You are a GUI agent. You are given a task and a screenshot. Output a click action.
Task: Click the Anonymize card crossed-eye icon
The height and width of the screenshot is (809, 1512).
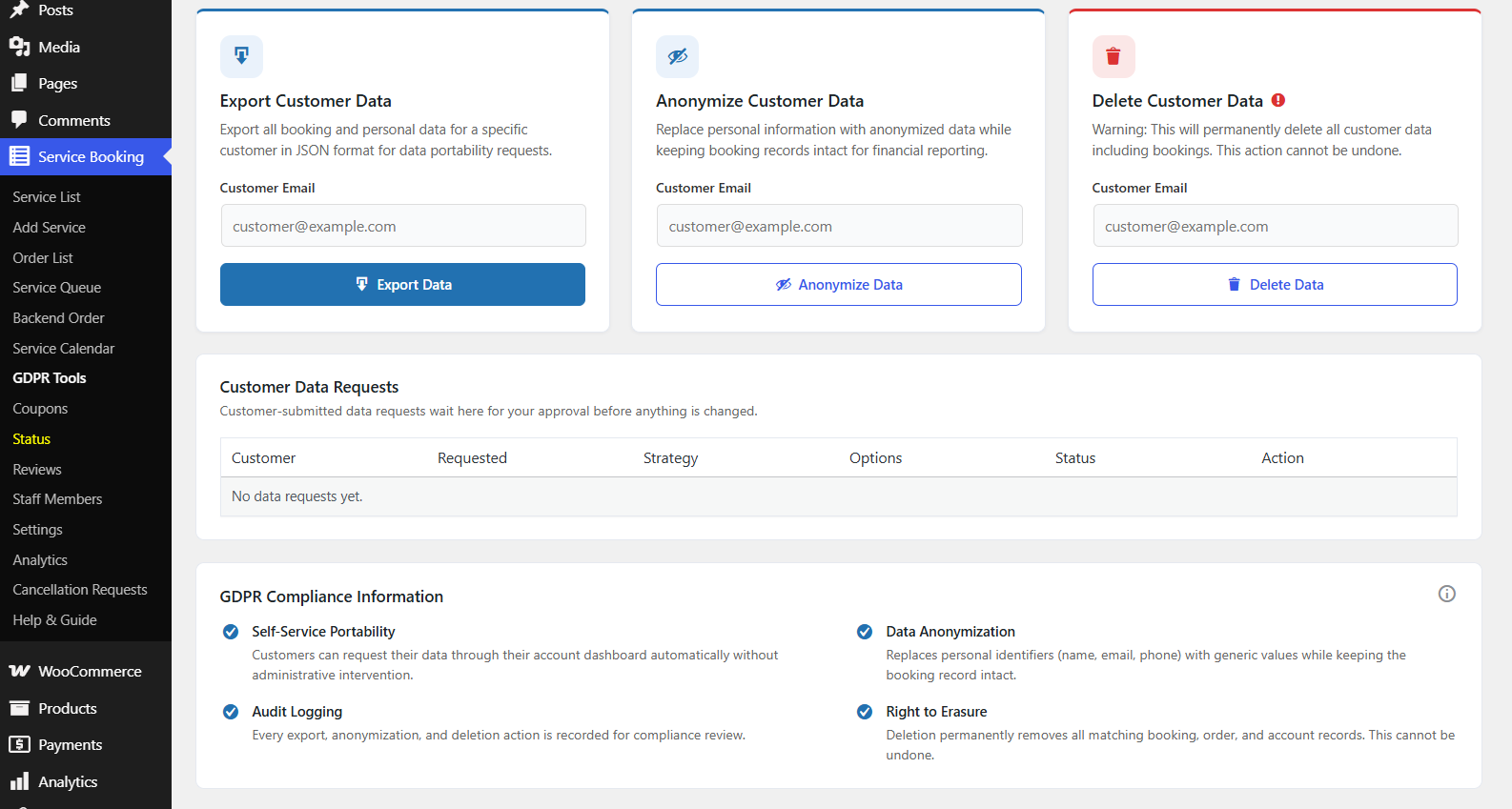pos(678,56)
